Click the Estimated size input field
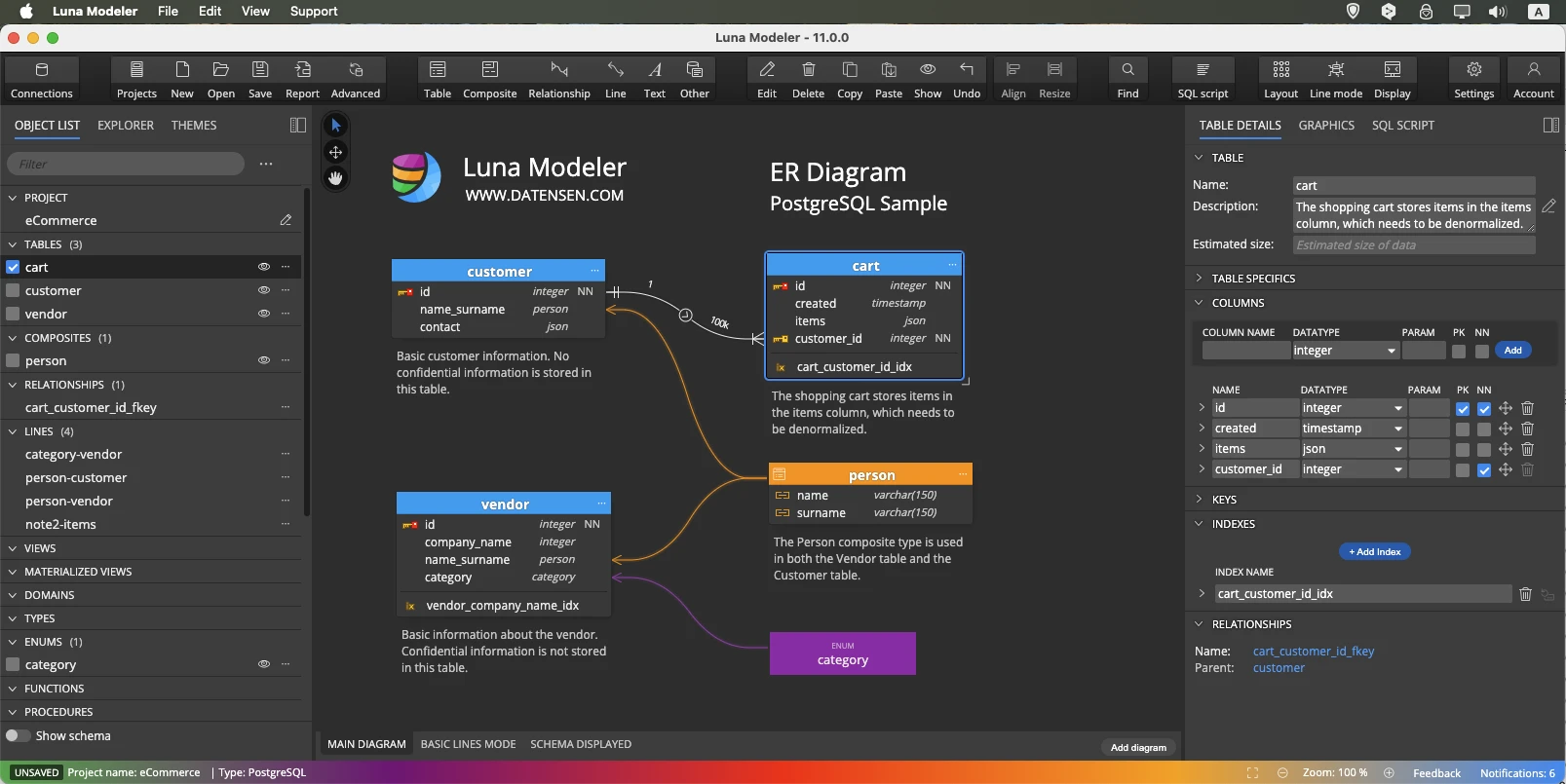This screenshot has height=784, width=1566. tap(1414, 245)
